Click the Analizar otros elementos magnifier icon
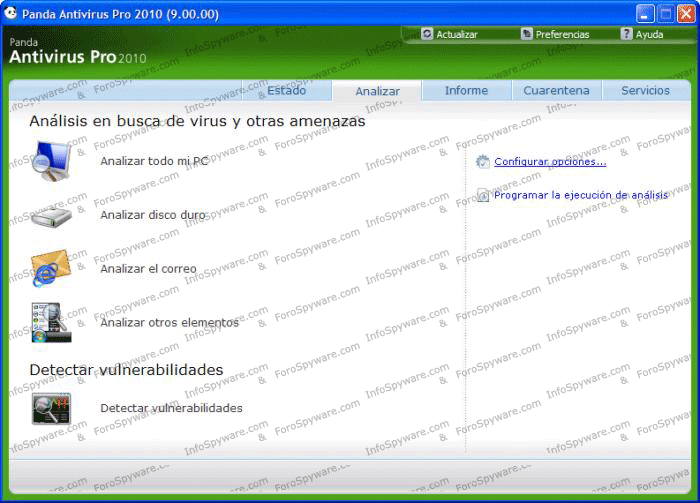The width and height of the screenshot is (700, 503). tap(51, 323)
